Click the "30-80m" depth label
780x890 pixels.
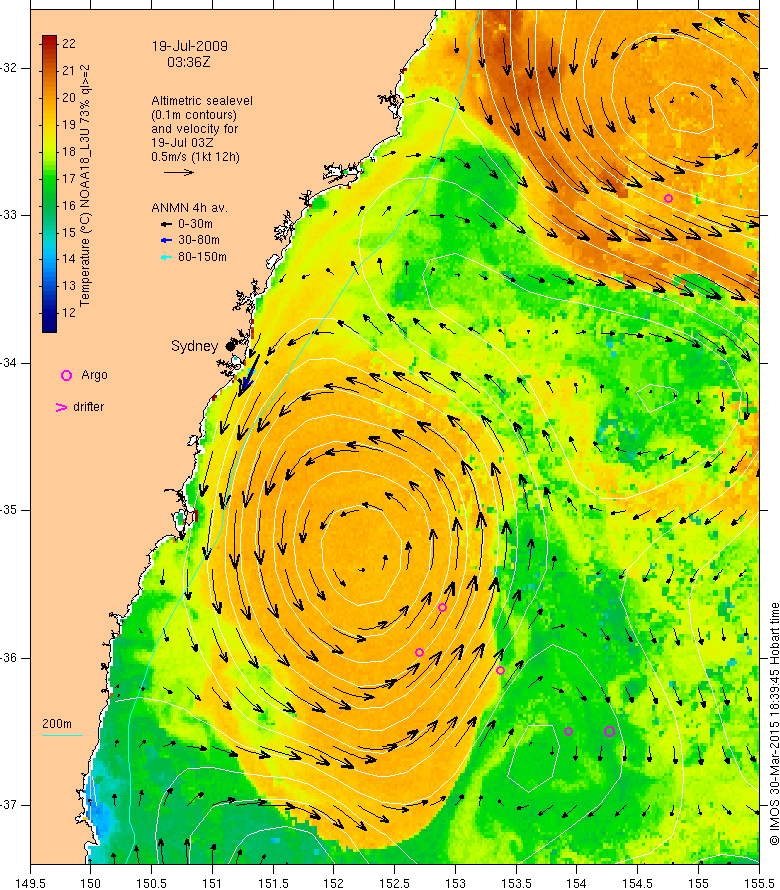tap(199, 240)
